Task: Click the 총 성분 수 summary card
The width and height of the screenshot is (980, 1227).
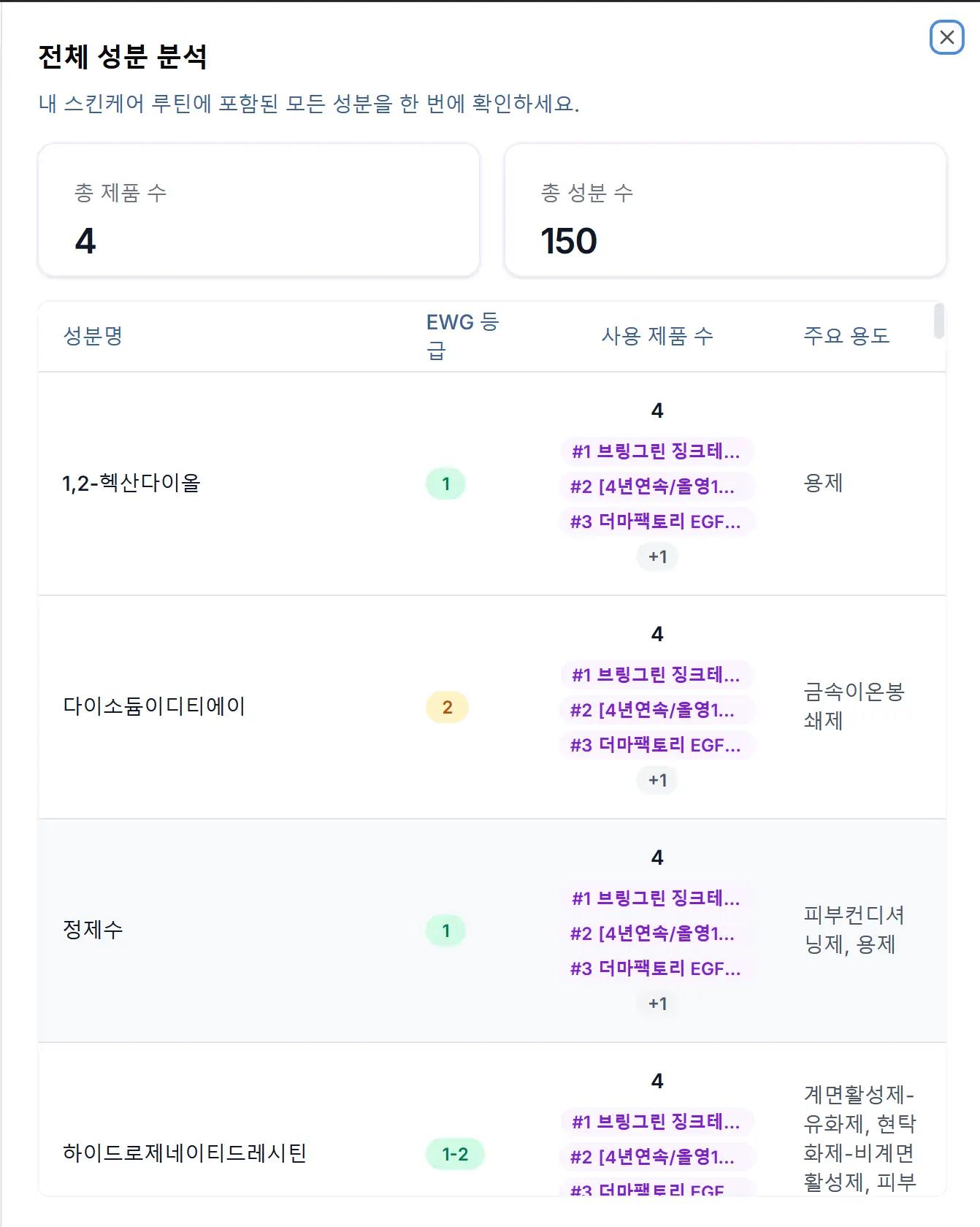Action: [x=725, y=211]
